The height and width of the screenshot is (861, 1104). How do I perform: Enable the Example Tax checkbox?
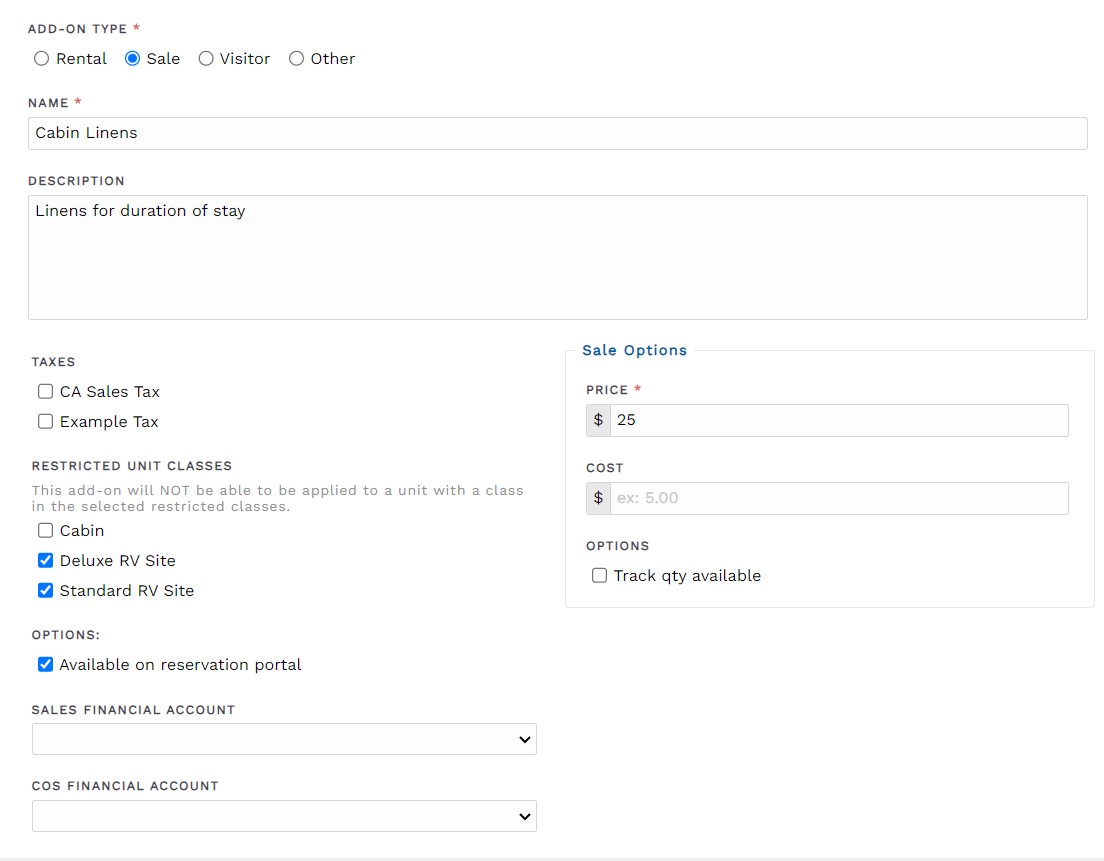tap(45, 422)
